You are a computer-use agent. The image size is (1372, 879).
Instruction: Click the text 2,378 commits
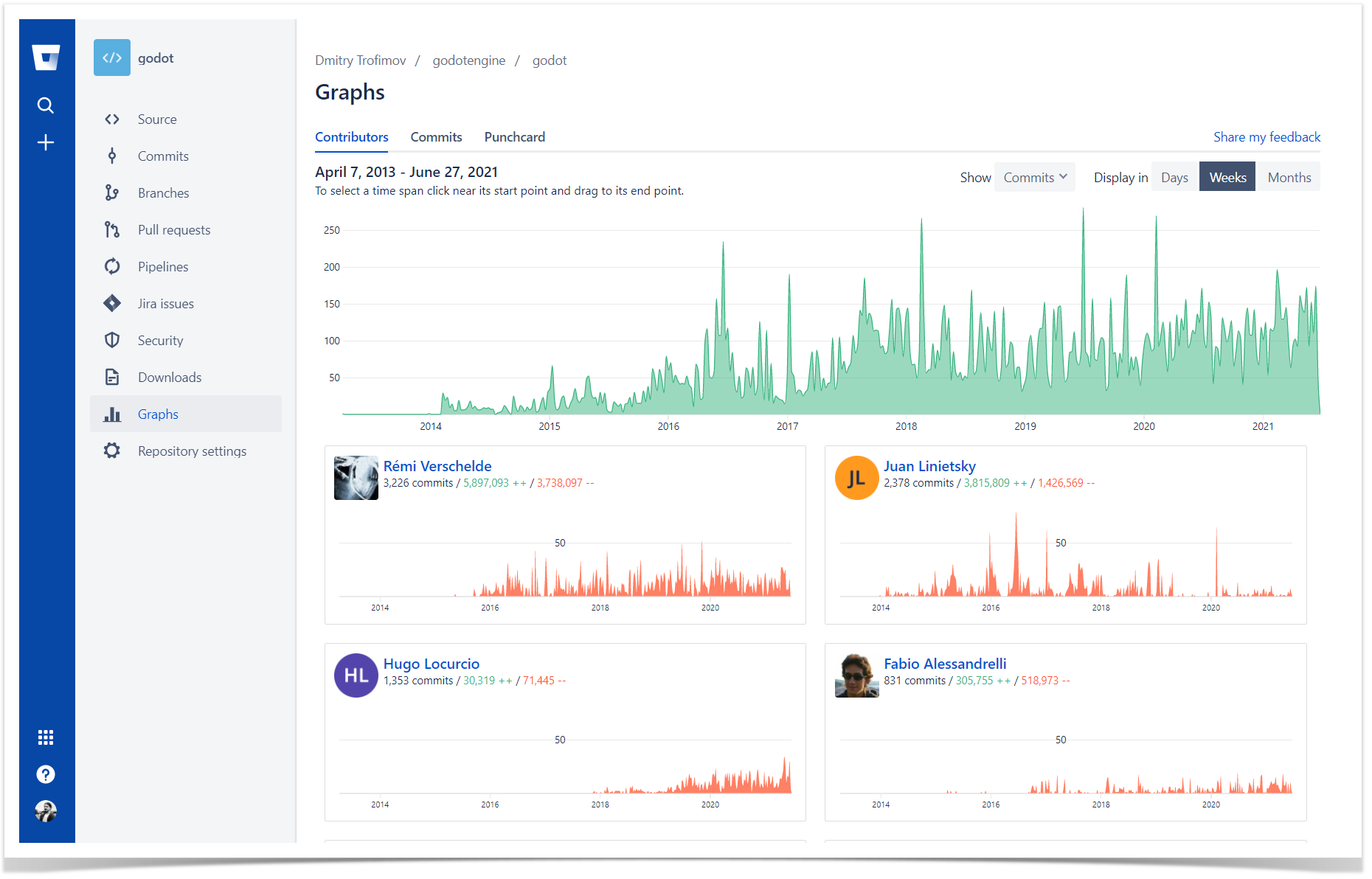[918, 483]
